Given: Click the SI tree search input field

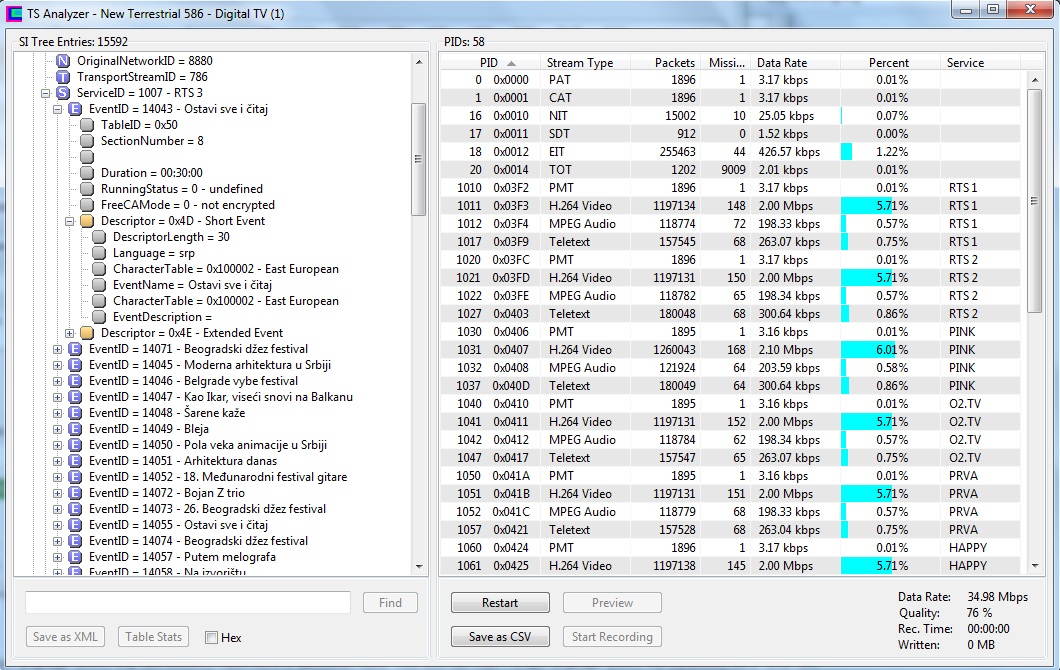Looking at the screenshot, I should (188, 602).
